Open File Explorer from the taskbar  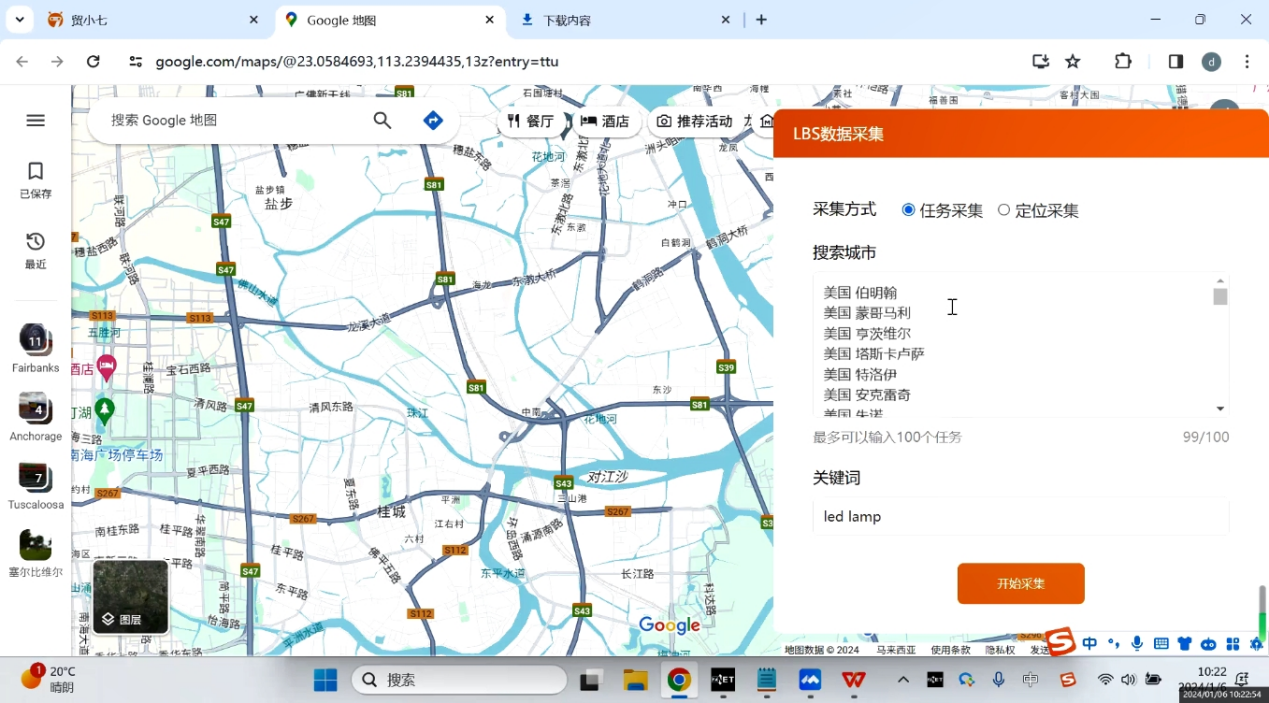click(x=636, y=680)
